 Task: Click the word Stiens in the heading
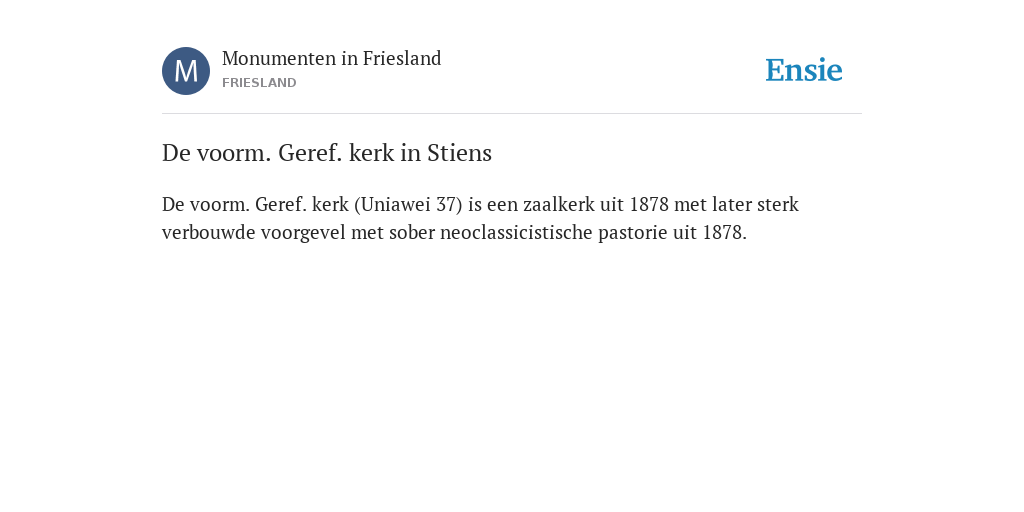[459, 153]
